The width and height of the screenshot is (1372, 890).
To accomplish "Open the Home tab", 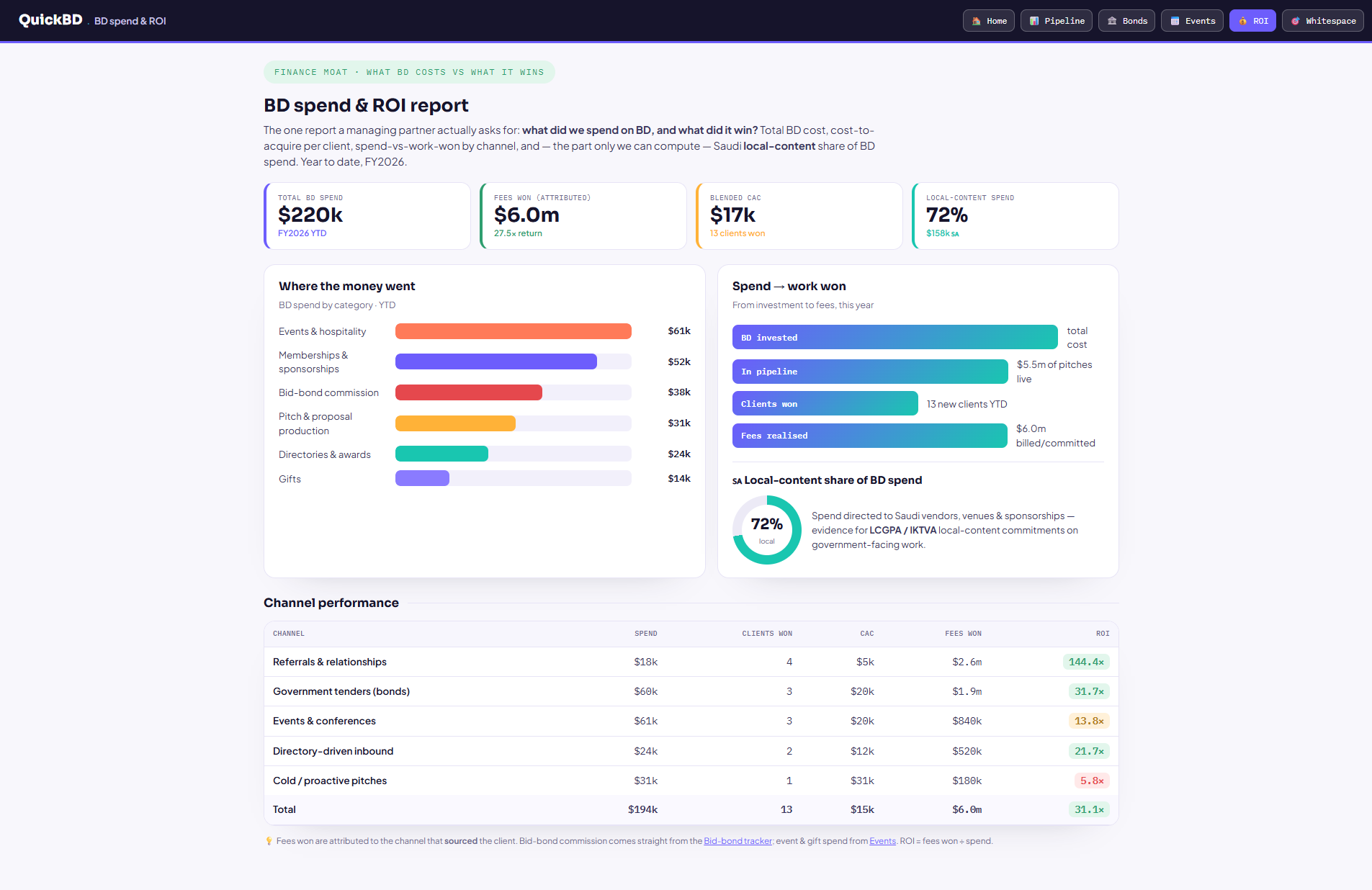I will 989,21.
